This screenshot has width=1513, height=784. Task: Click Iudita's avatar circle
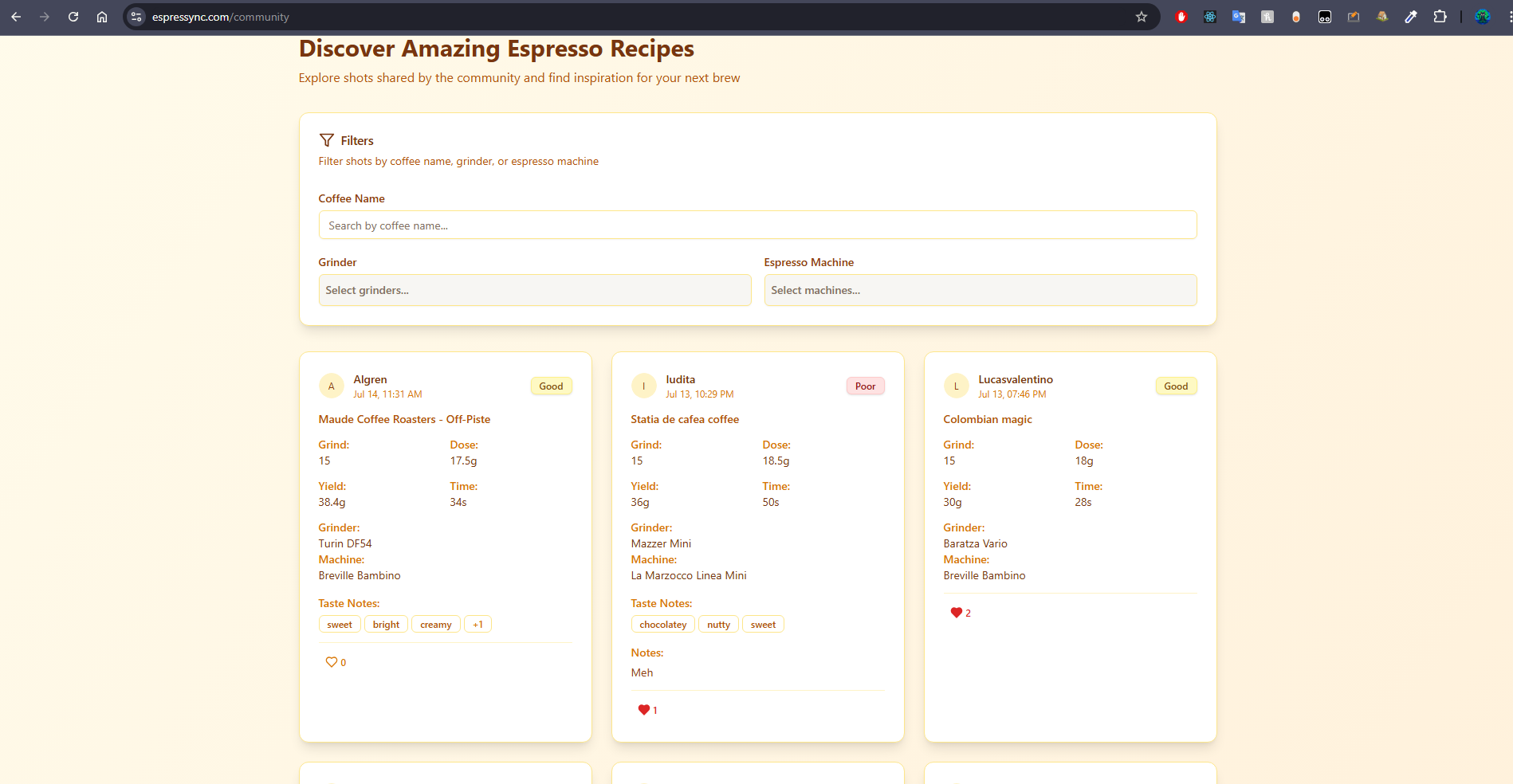[x=644, y=386]
